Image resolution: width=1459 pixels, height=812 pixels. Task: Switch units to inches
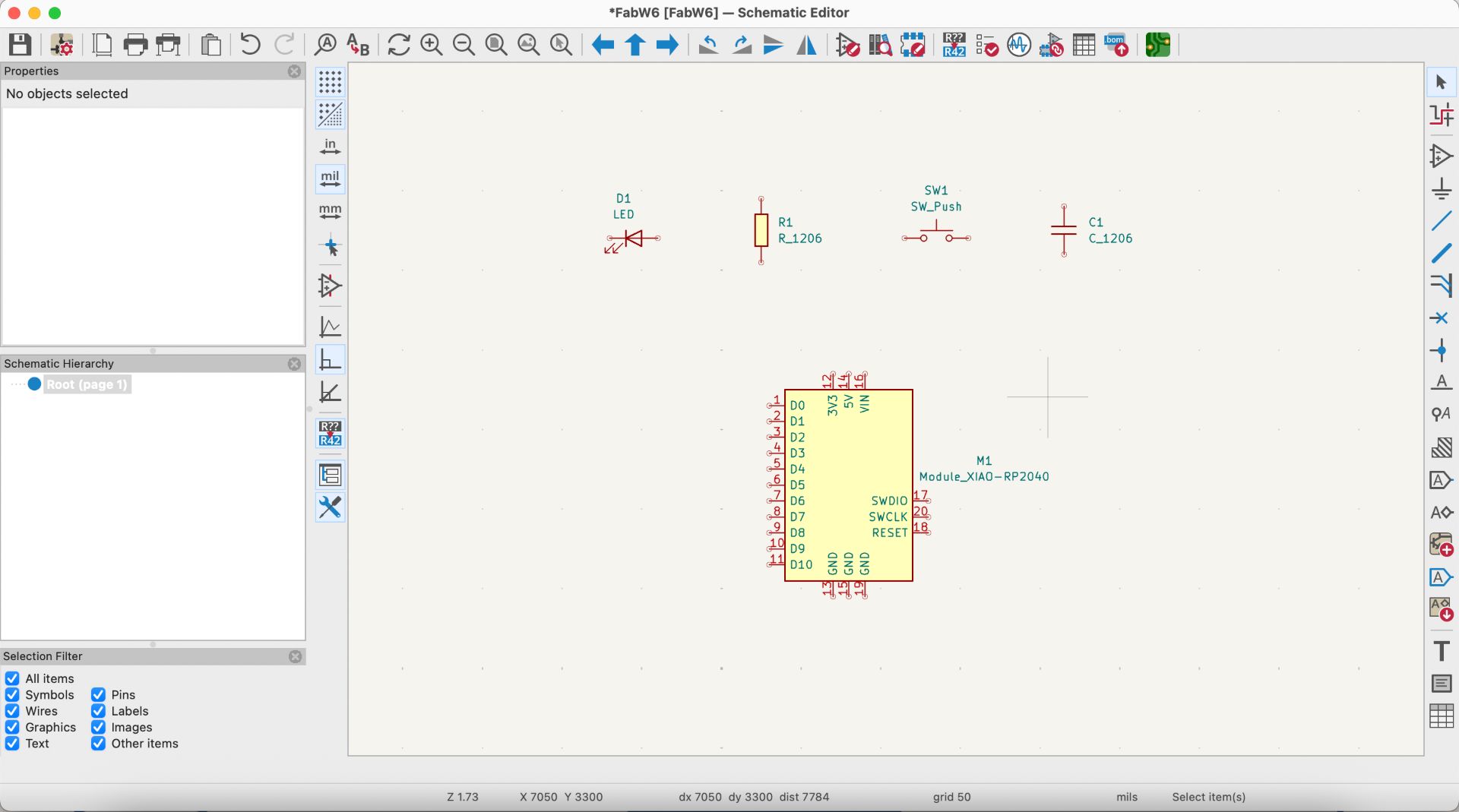[x=330, y=147]
